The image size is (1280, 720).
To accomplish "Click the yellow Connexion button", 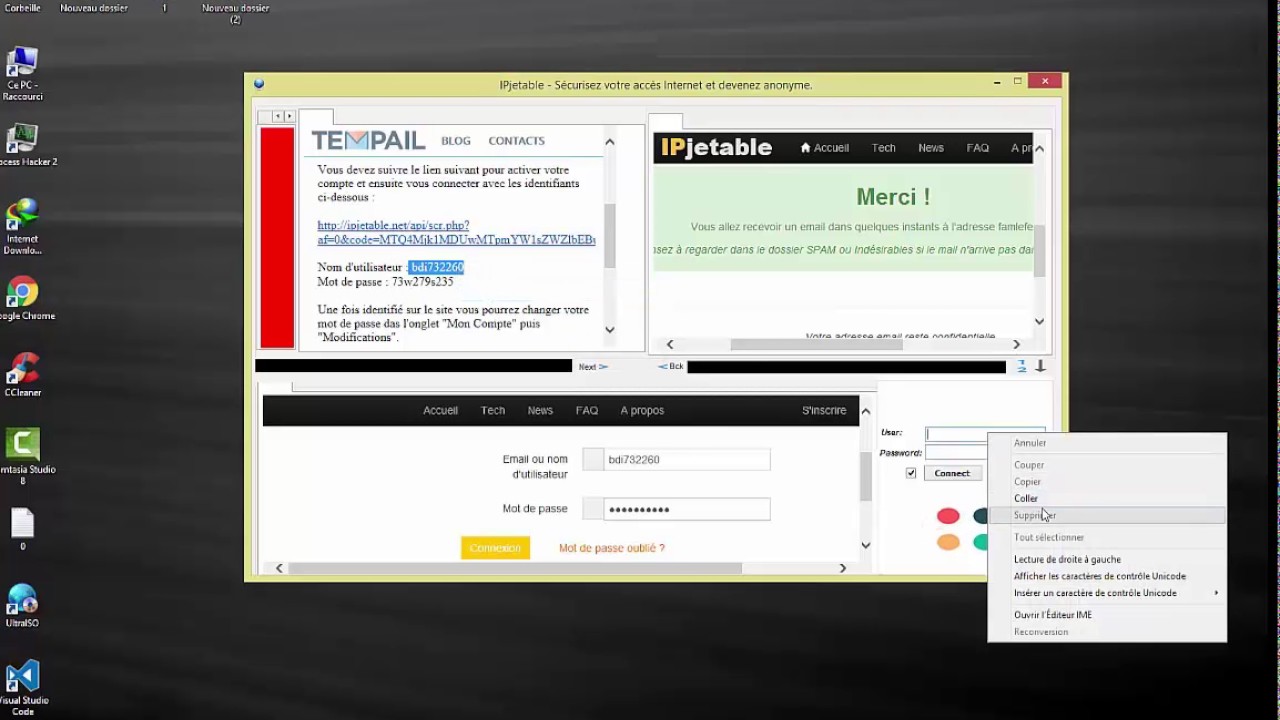I will pos(495,548).
